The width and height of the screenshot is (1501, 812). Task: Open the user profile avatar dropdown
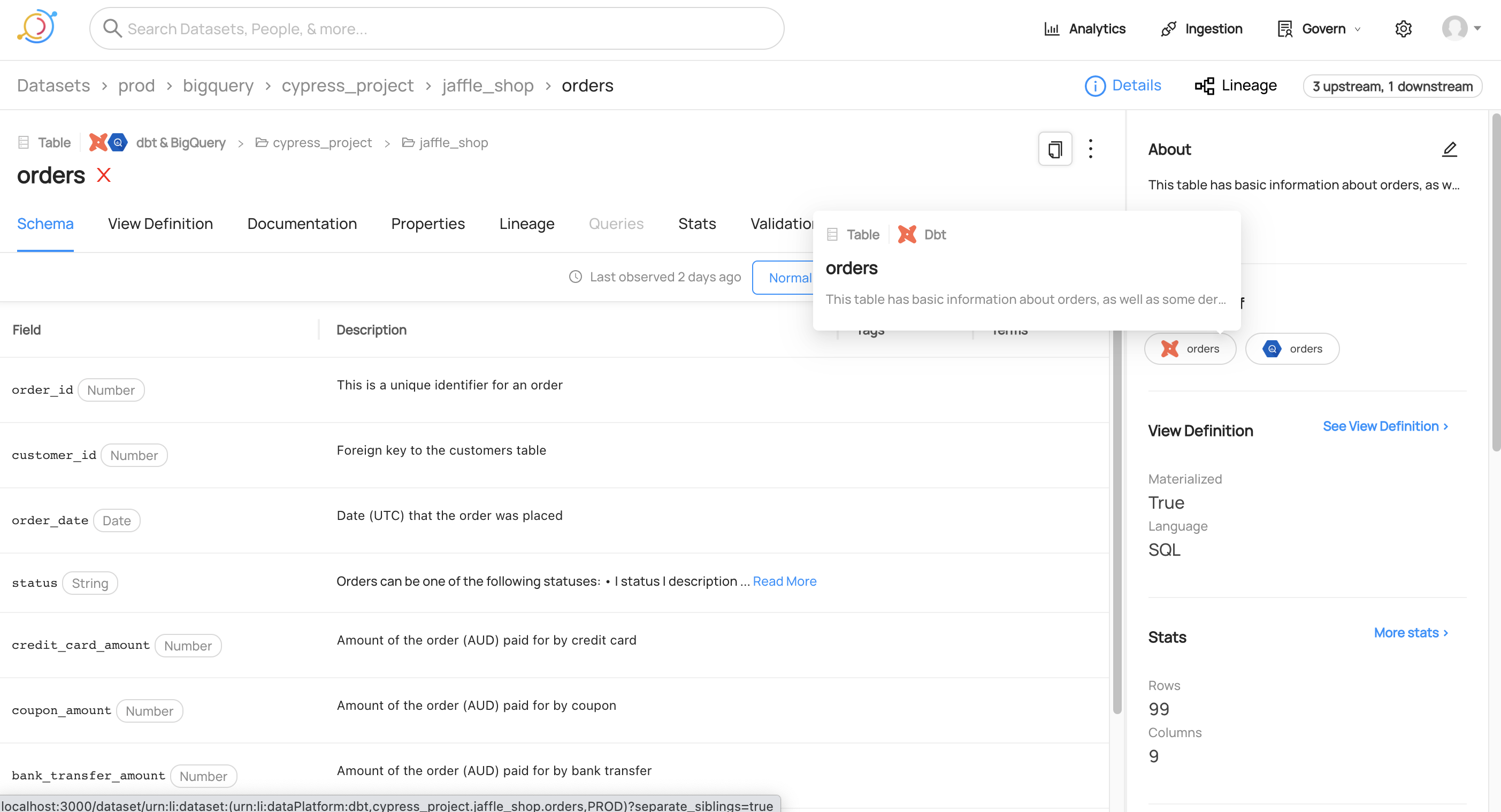[1461, 28]
